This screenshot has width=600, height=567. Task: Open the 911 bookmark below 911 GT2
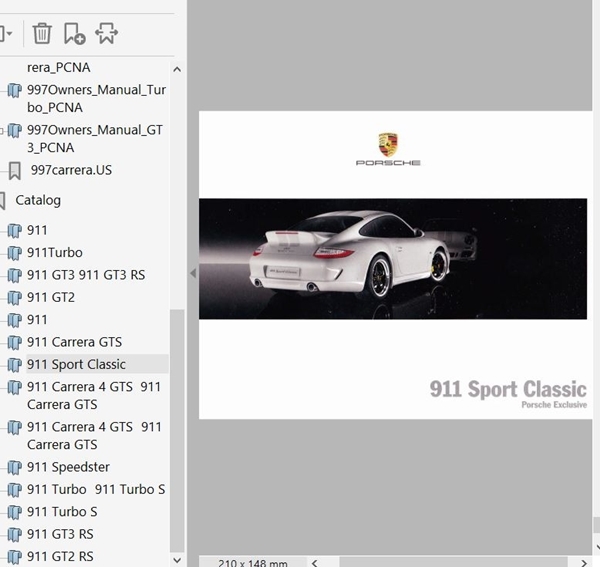click(x=37, y=319)
